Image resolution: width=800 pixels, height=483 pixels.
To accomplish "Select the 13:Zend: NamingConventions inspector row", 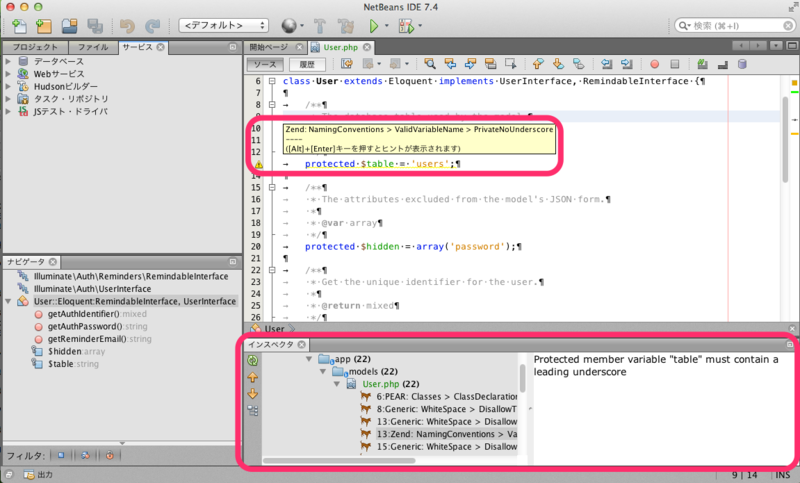I will tap(446, 434).
